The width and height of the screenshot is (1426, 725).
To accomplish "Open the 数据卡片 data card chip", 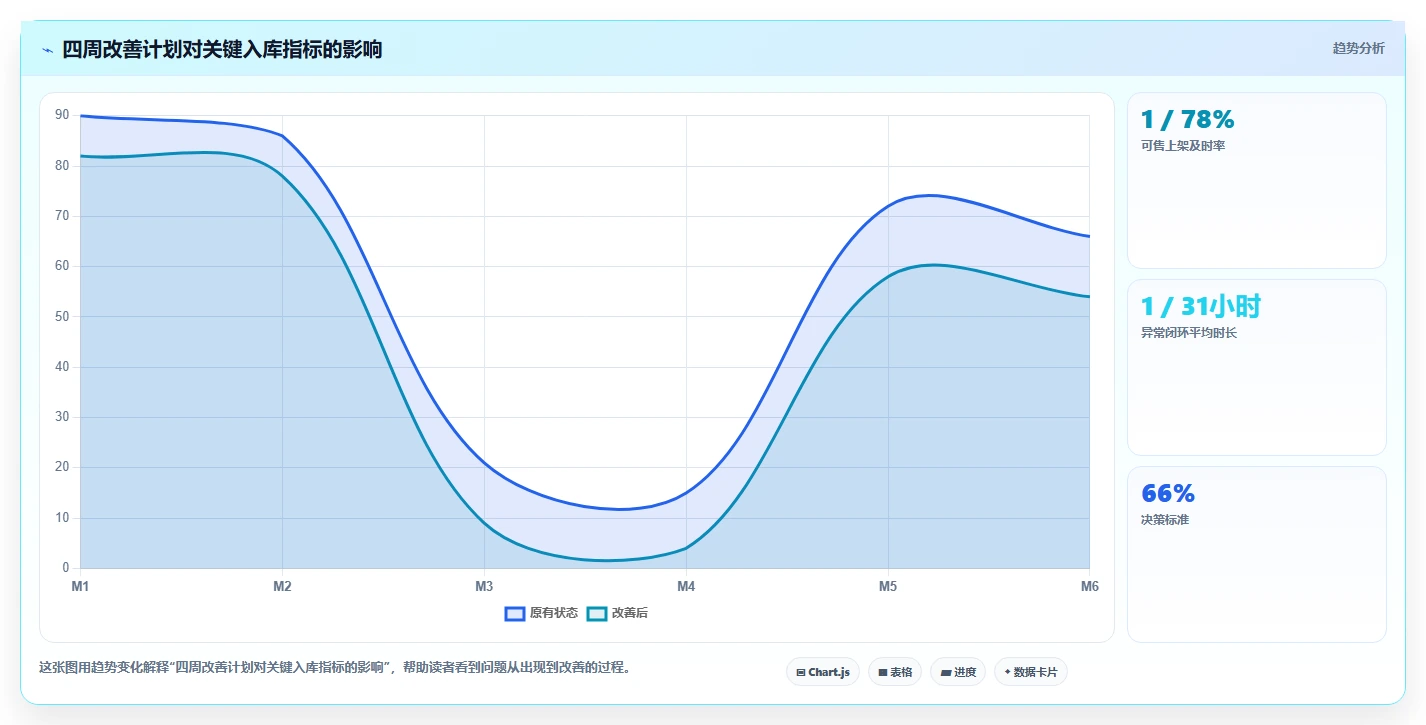I will tap(1031, 672).
